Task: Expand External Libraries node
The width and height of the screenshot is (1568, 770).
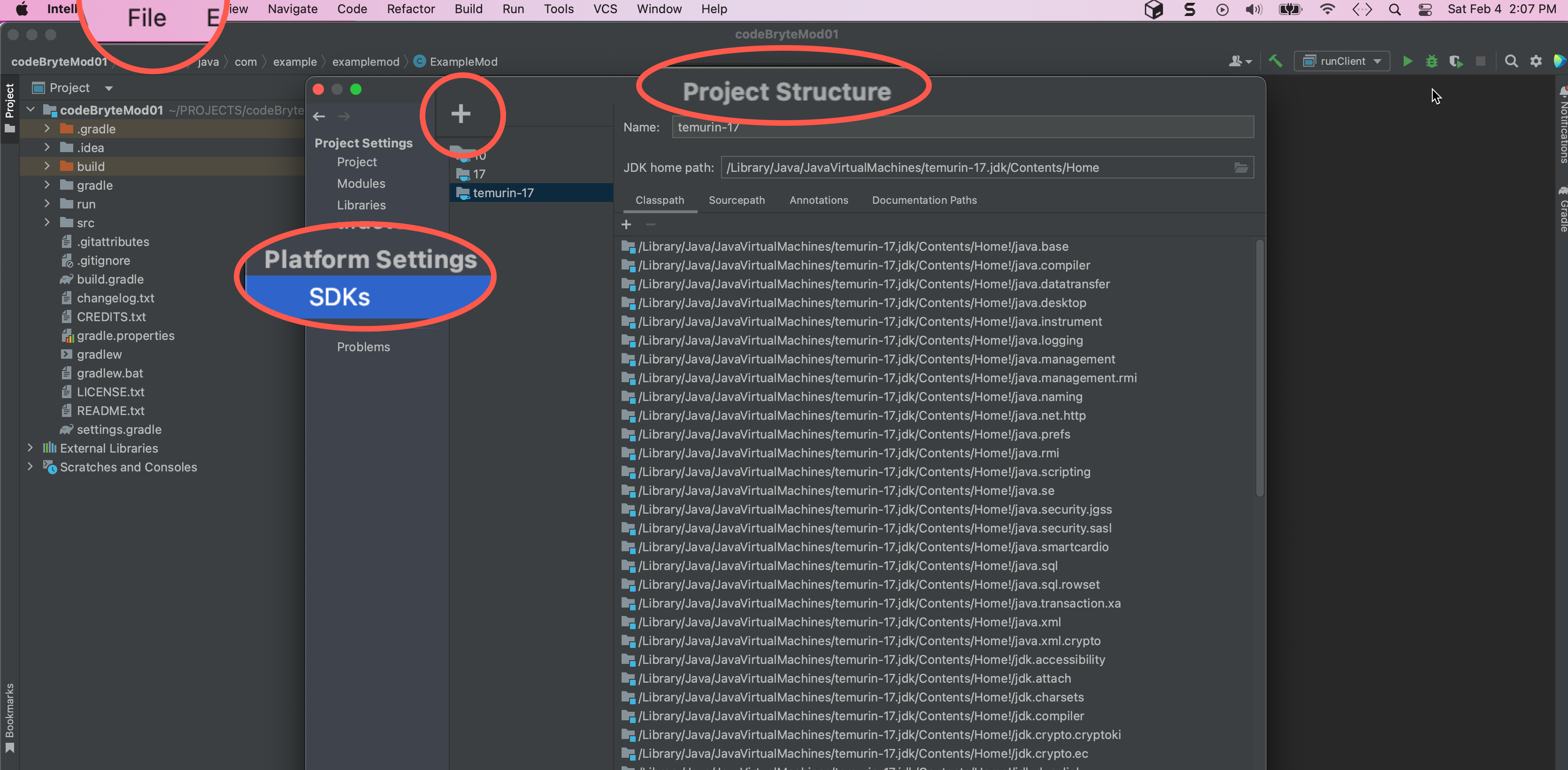Action: click(x=31, y=448)
